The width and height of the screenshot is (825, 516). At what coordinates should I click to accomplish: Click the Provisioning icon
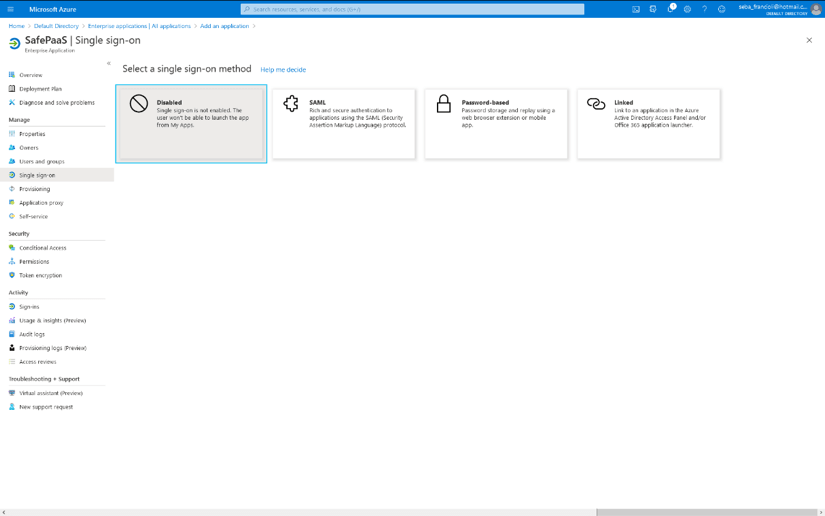point(12,188)
